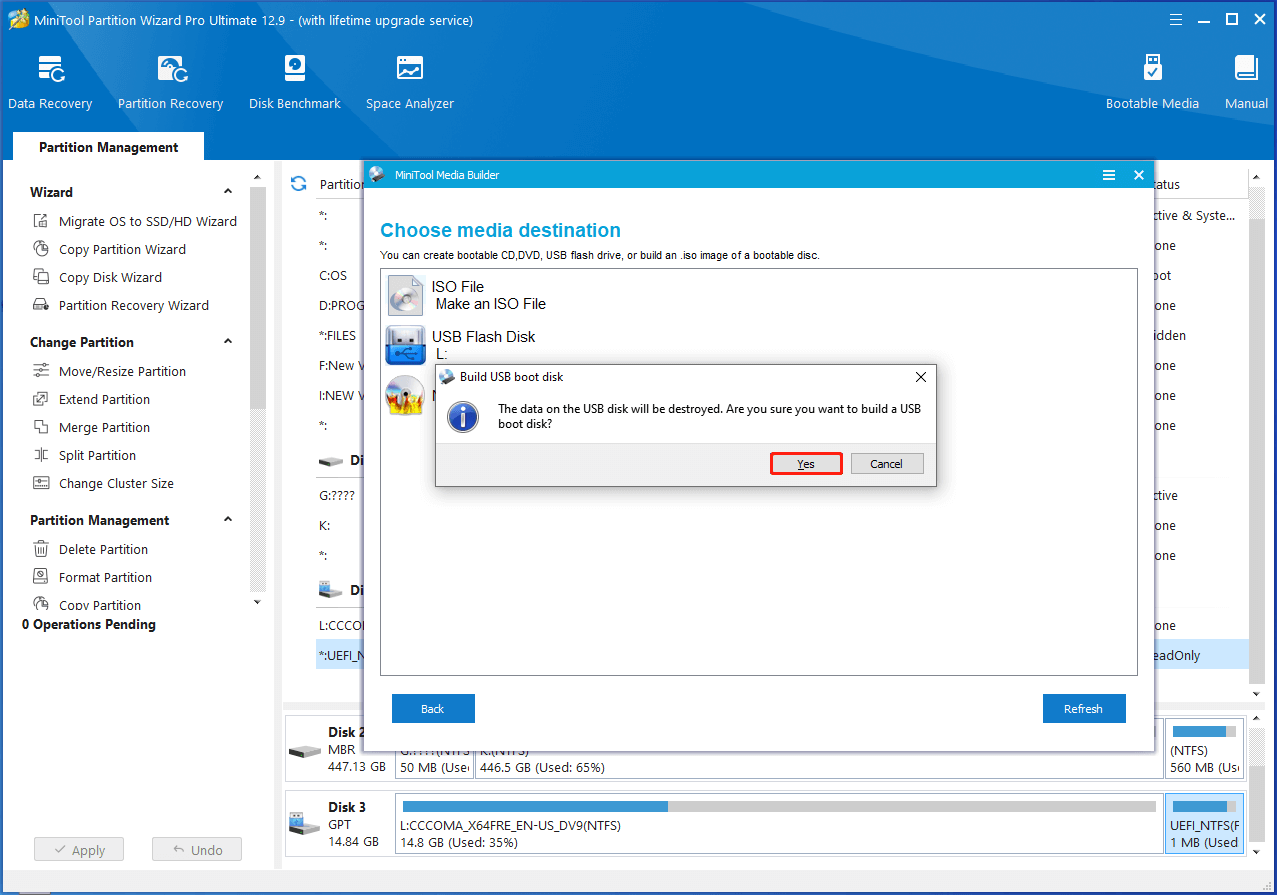Click the Apply button
The width and height of the screenshot is (1277, 895).
click(x=78, y=850)
